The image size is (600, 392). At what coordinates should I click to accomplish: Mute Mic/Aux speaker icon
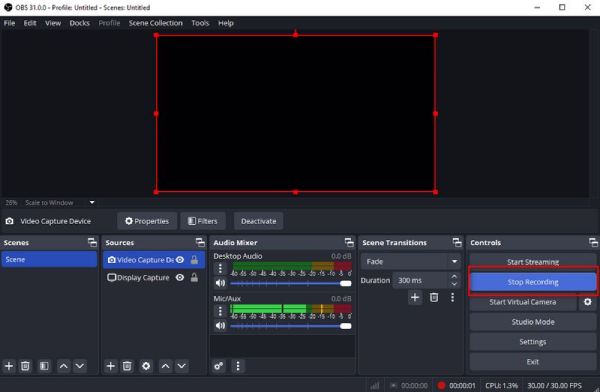pos(220,326)
